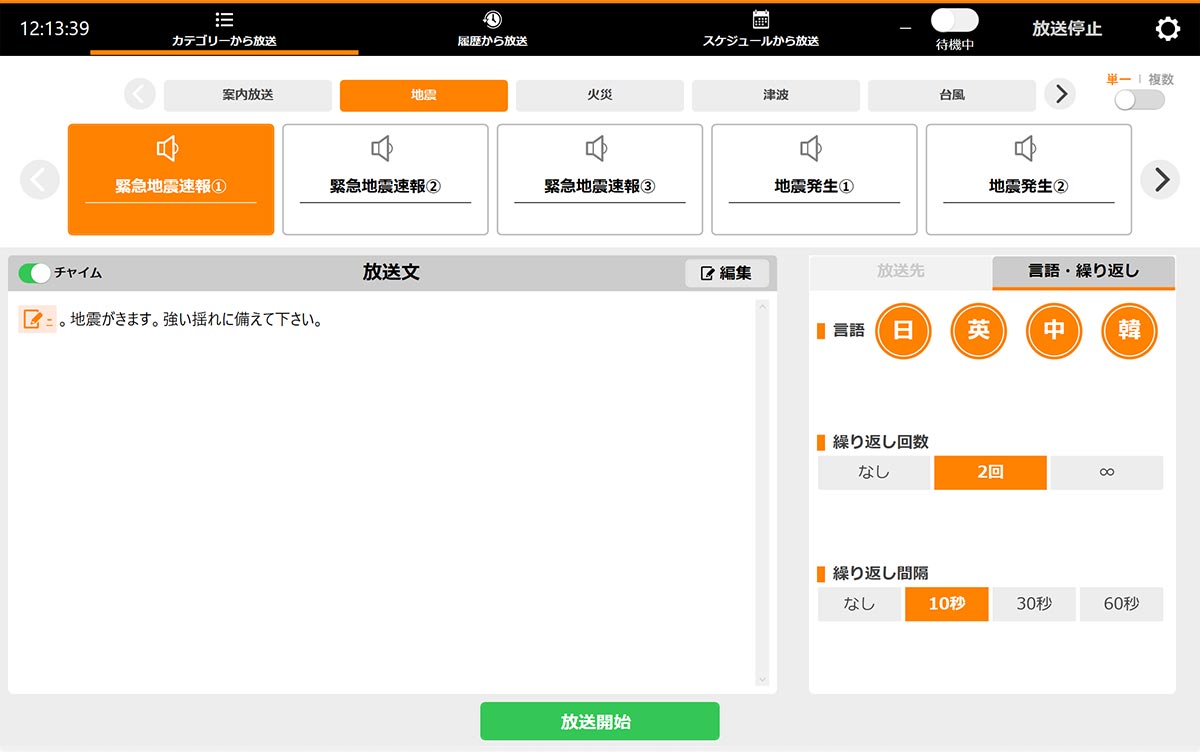Open the 放送先 tab
Image resolution: width=1200 pixels, height=752 pixels.
click(x=900, y=271)
